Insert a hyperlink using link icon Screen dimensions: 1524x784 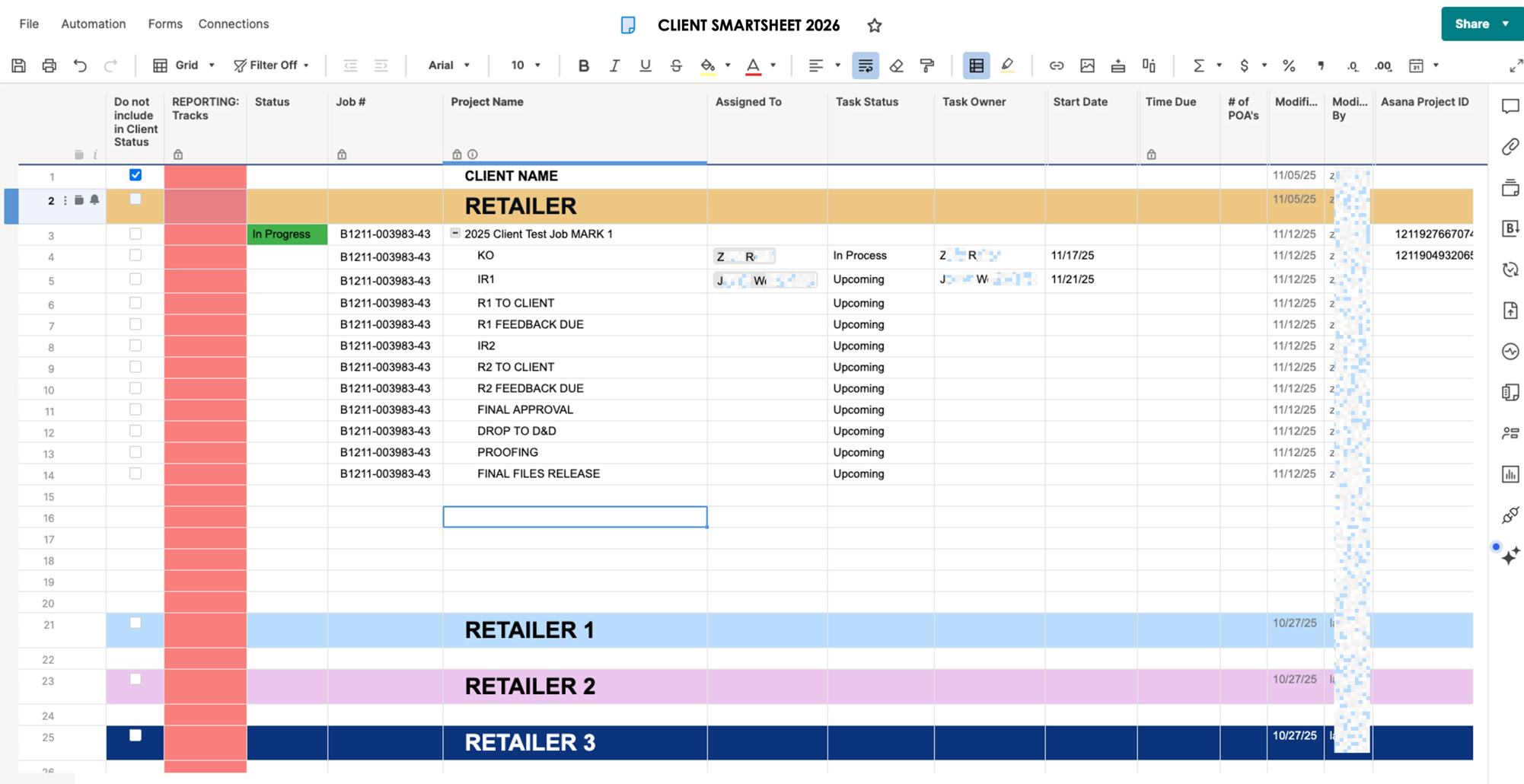tap(1056, 65)
